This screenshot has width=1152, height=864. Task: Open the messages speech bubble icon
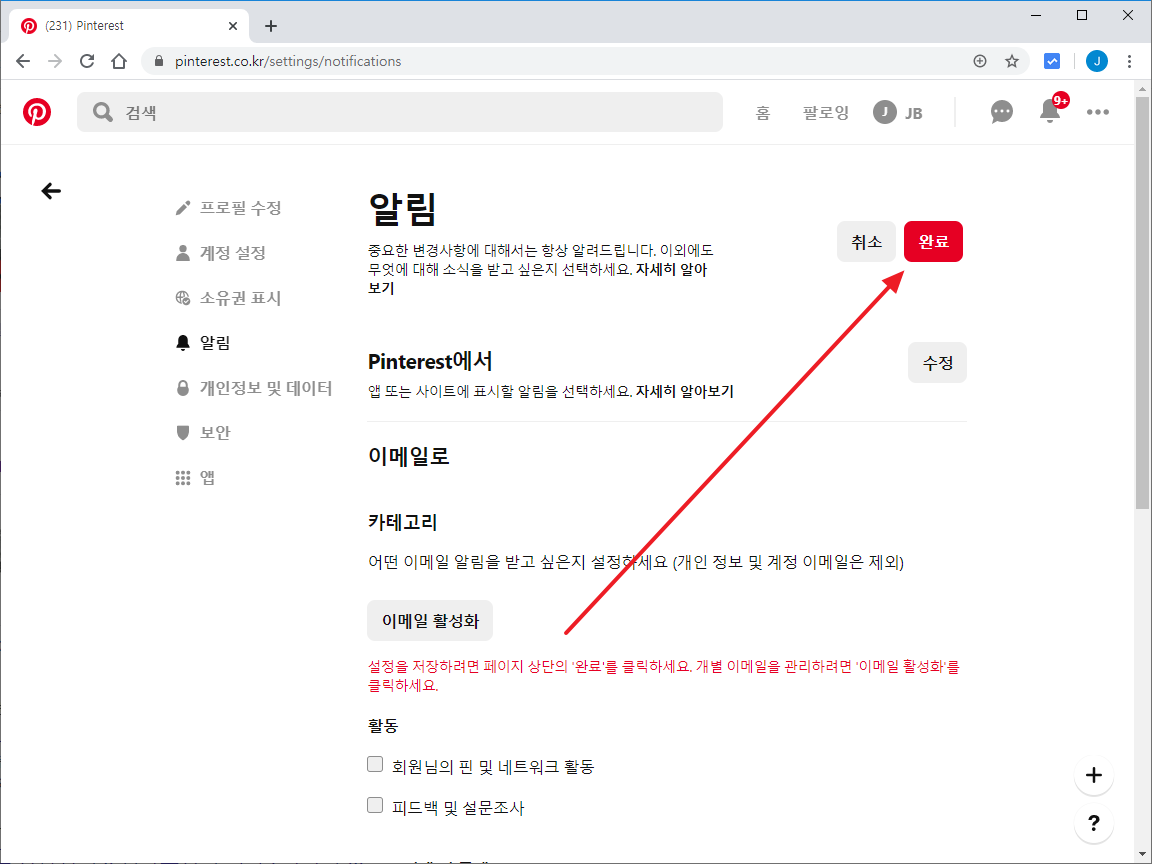(1001, 112)
